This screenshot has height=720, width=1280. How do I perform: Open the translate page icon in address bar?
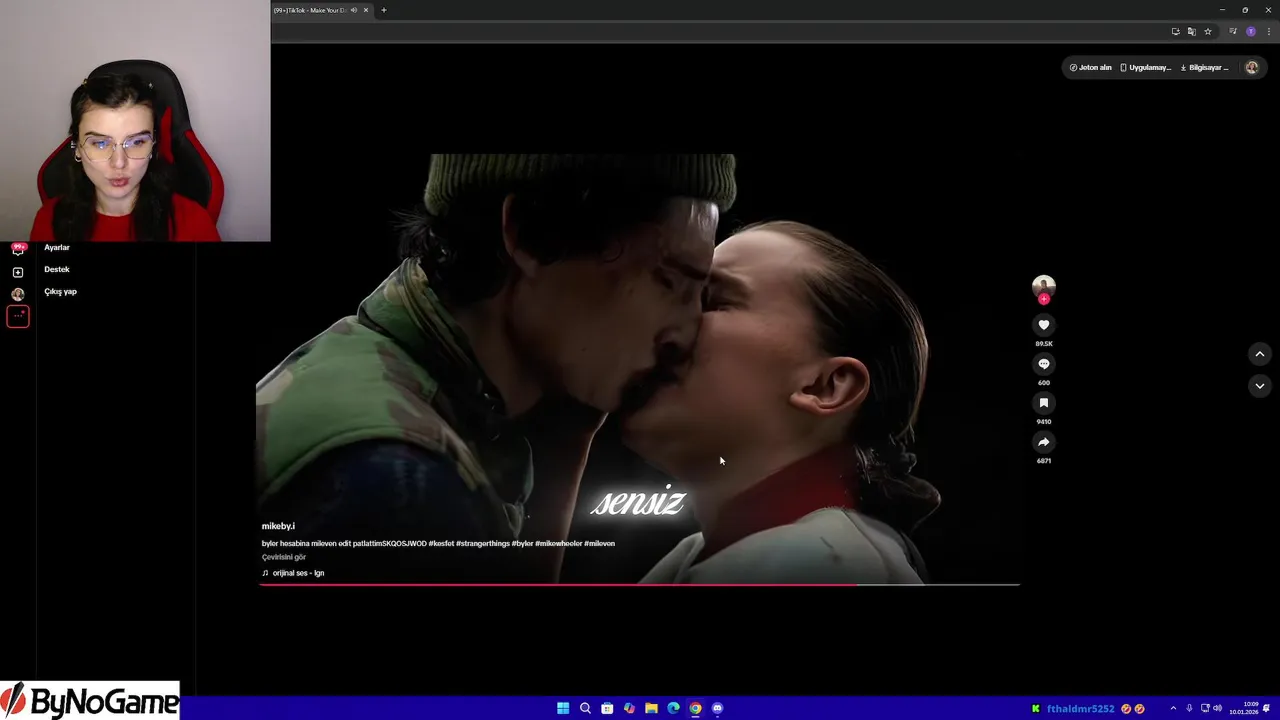1192,31
